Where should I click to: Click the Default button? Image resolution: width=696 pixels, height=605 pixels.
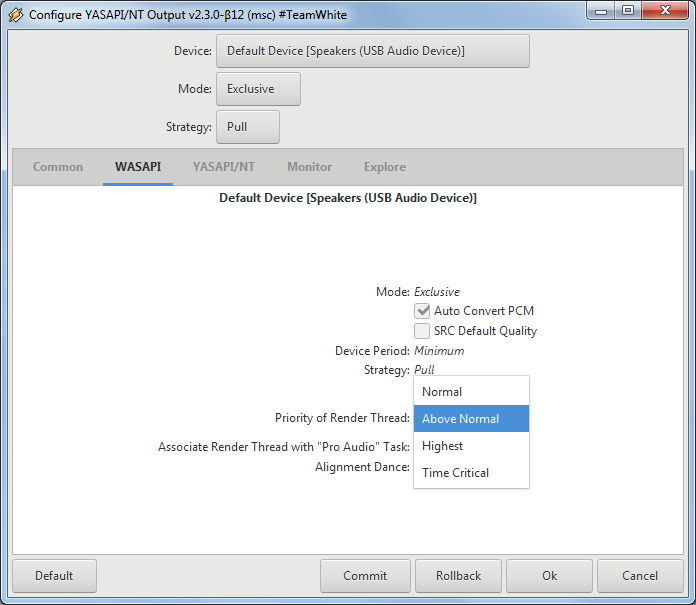(x=54, y=576)
